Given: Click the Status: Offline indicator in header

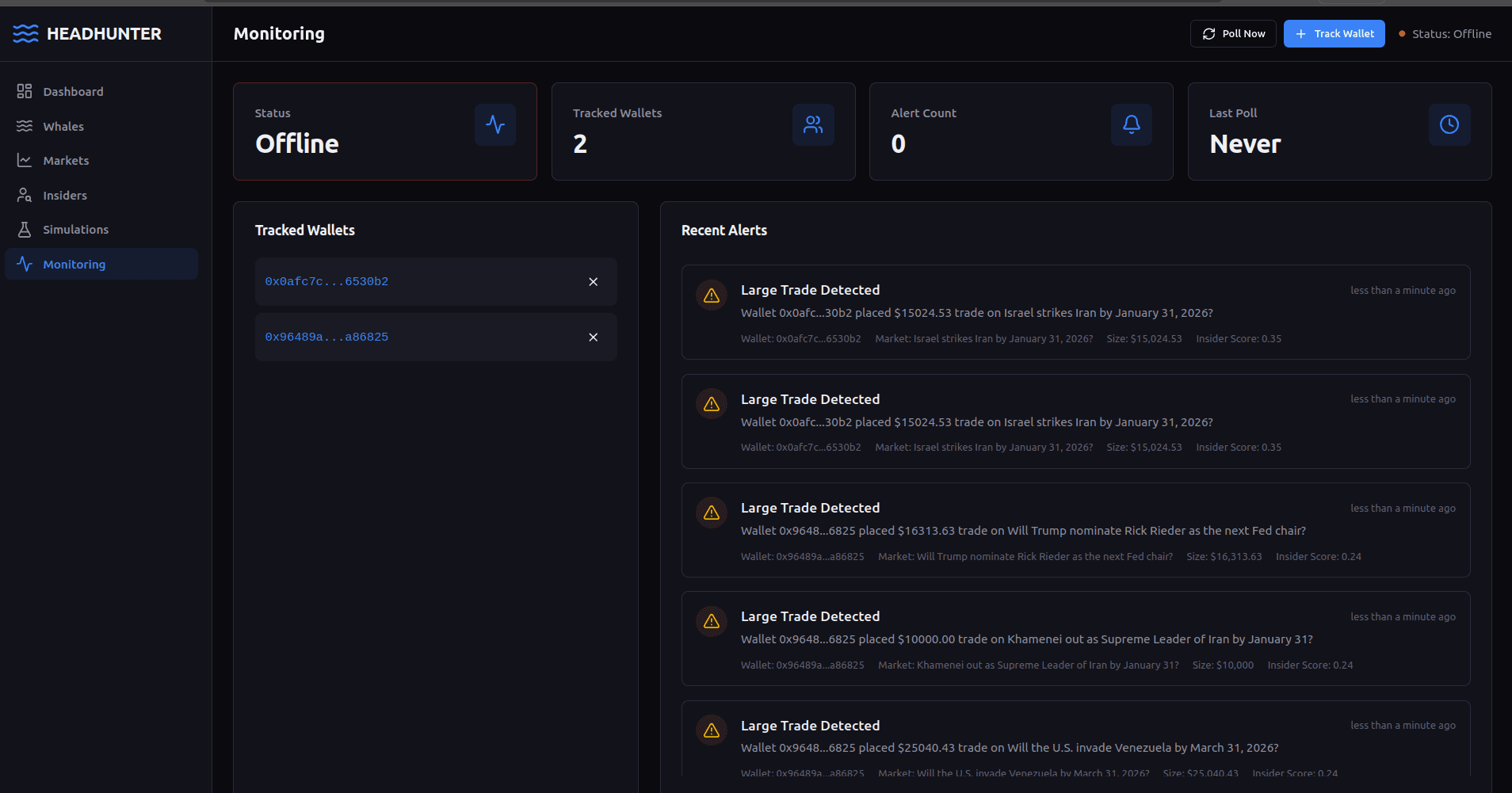Looking at the screenshot, I should click(1445, 34).
